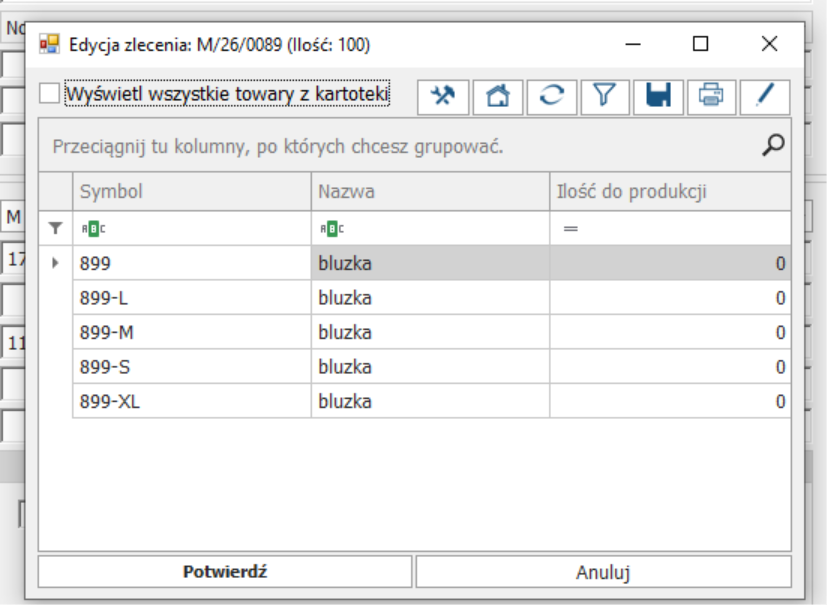Click the 'Ilość do produkcji' column header

pyautogui.click(x=669, y=191)
